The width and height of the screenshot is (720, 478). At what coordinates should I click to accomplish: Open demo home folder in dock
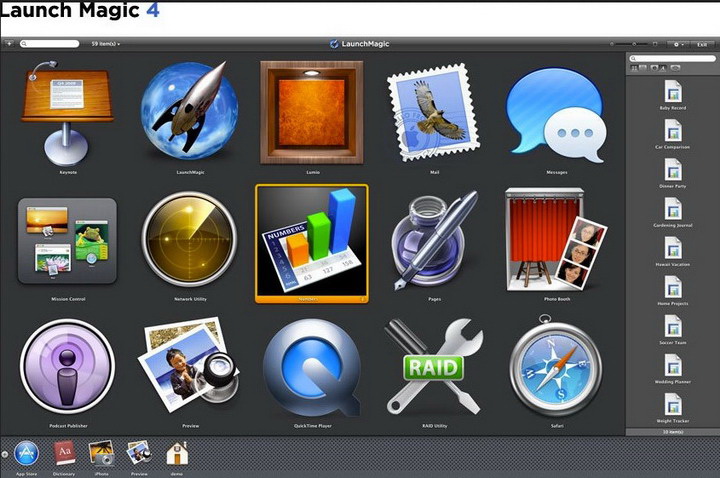pos(177,454)
